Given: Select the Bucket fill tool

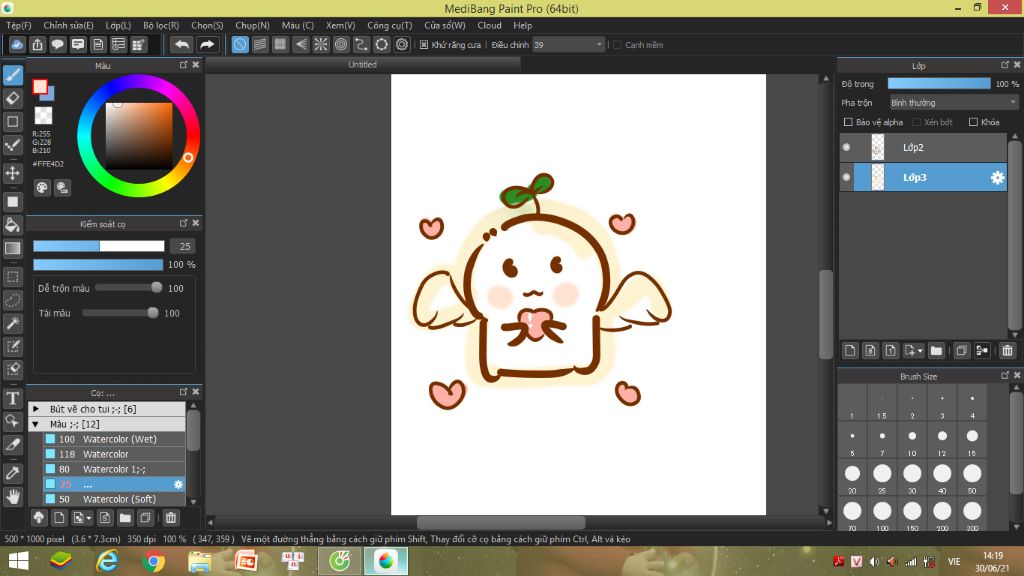Looking at the screenshot, I should click(12, 225).
